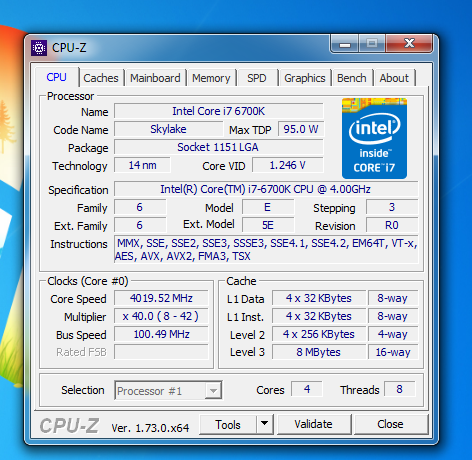Click the Ver. 1.73.0.x64 version text

(x=150, y=428)
